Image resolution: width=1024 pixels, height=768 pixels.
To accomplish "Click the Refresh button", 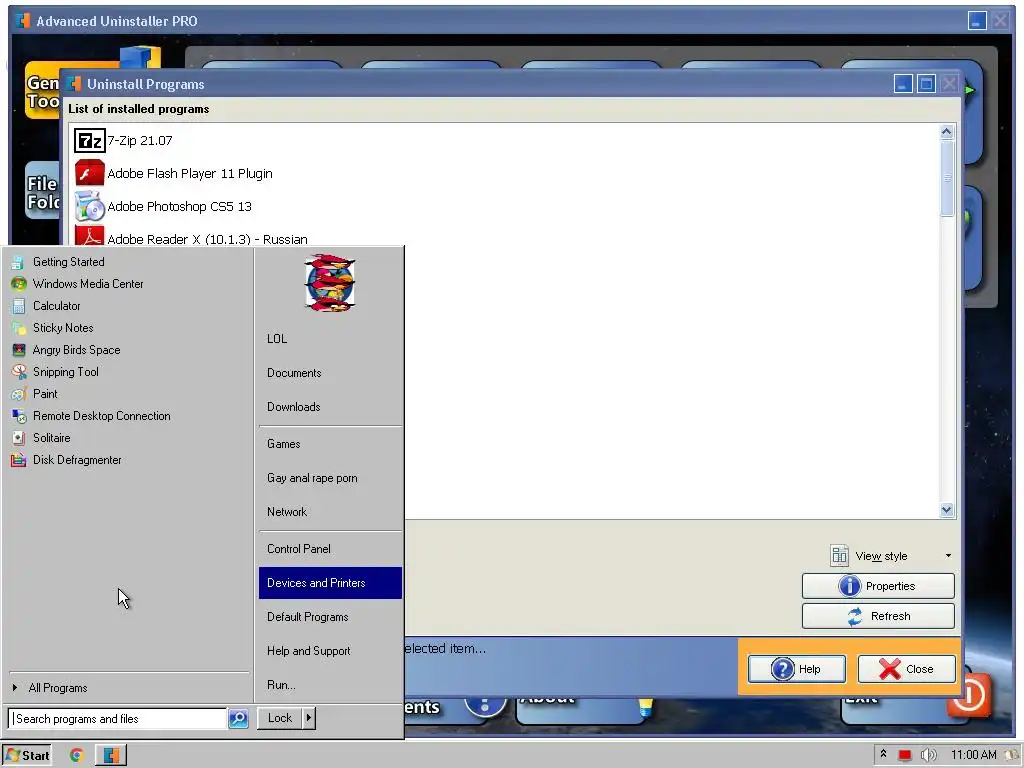I will [x=878, y=616].
